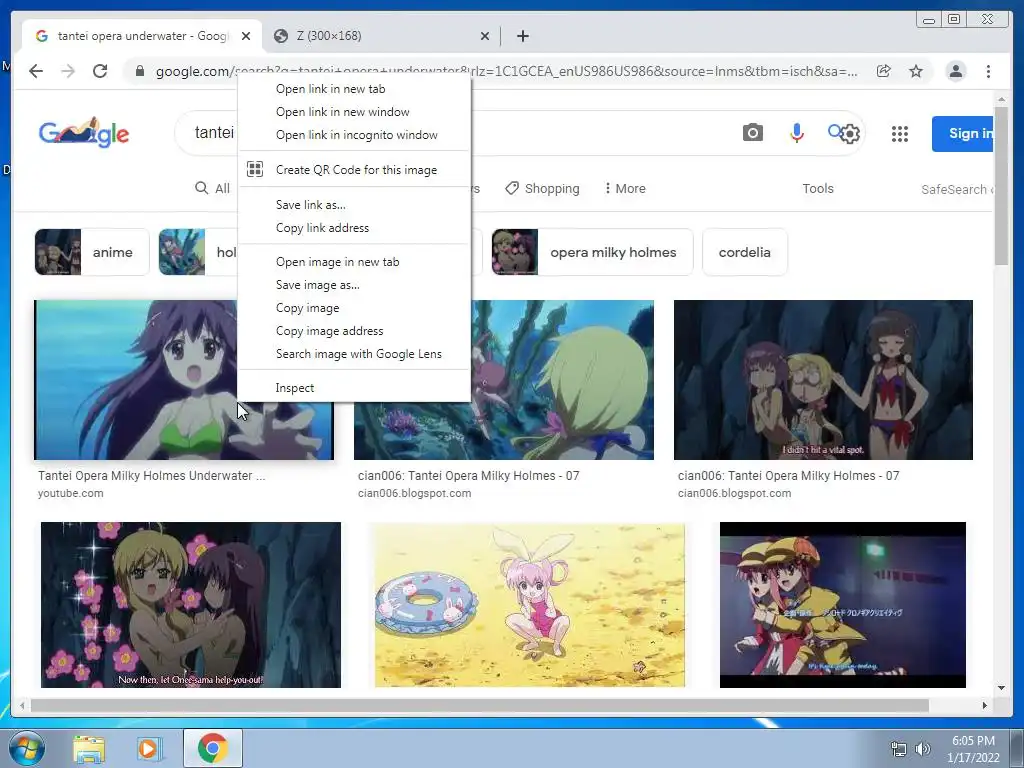
Task: Go to the Shopping results tab
Action: pos(542,189)
